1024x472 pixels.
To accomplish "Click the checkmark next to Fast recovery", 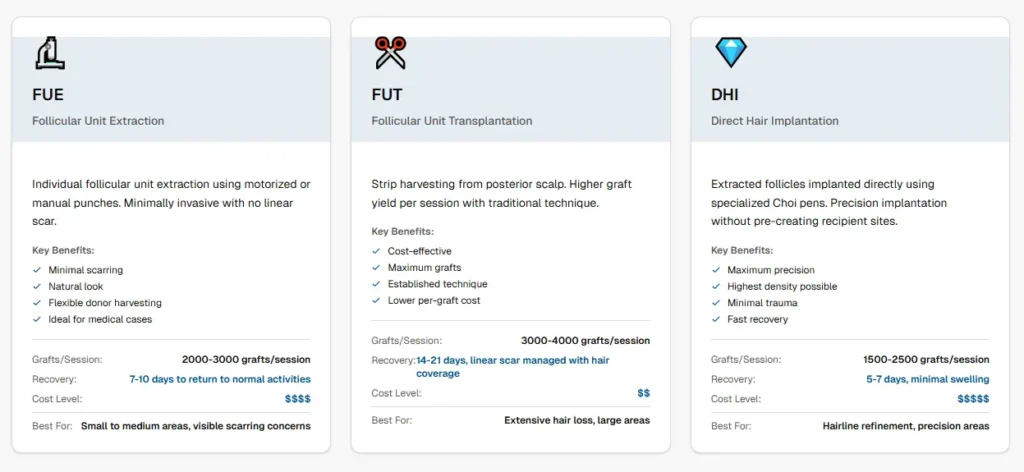I will click(x=716, y=319).
